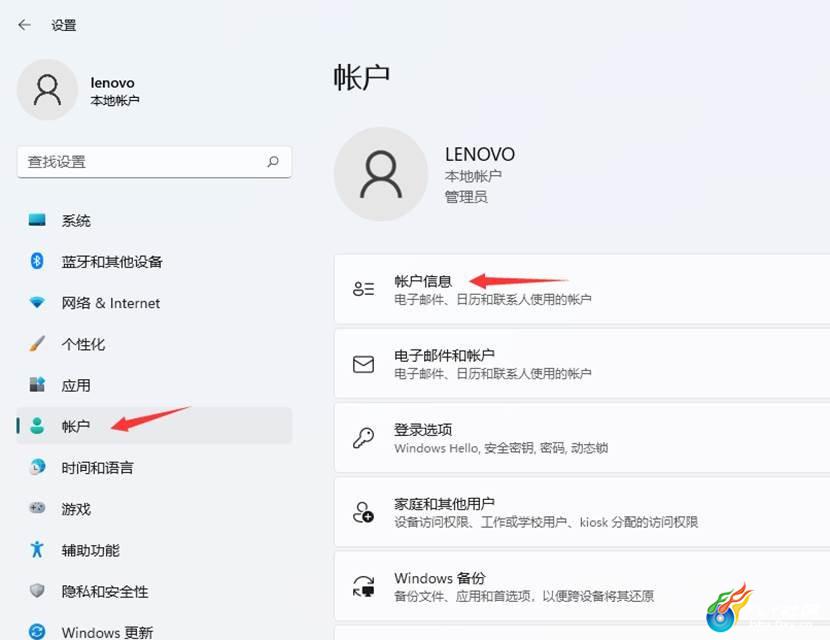Click the 个性化 paintbrush icon
This screenshot has height=640, width=830.
pyautogui.click(x=37, y=344)
